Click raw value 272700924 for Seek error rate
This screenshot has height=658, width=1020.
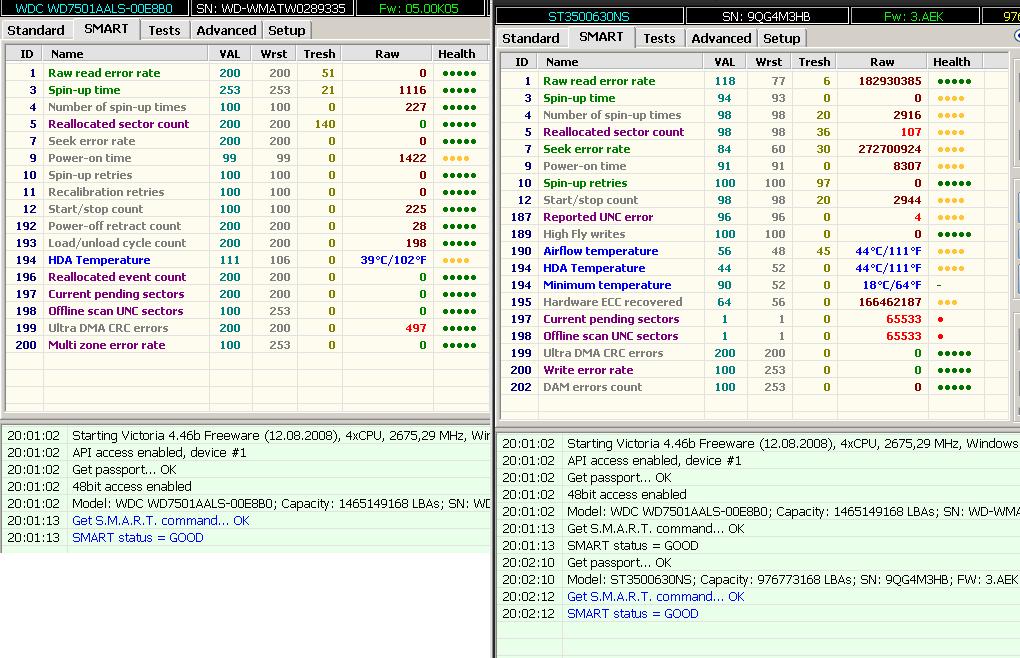tap(889, 149)
